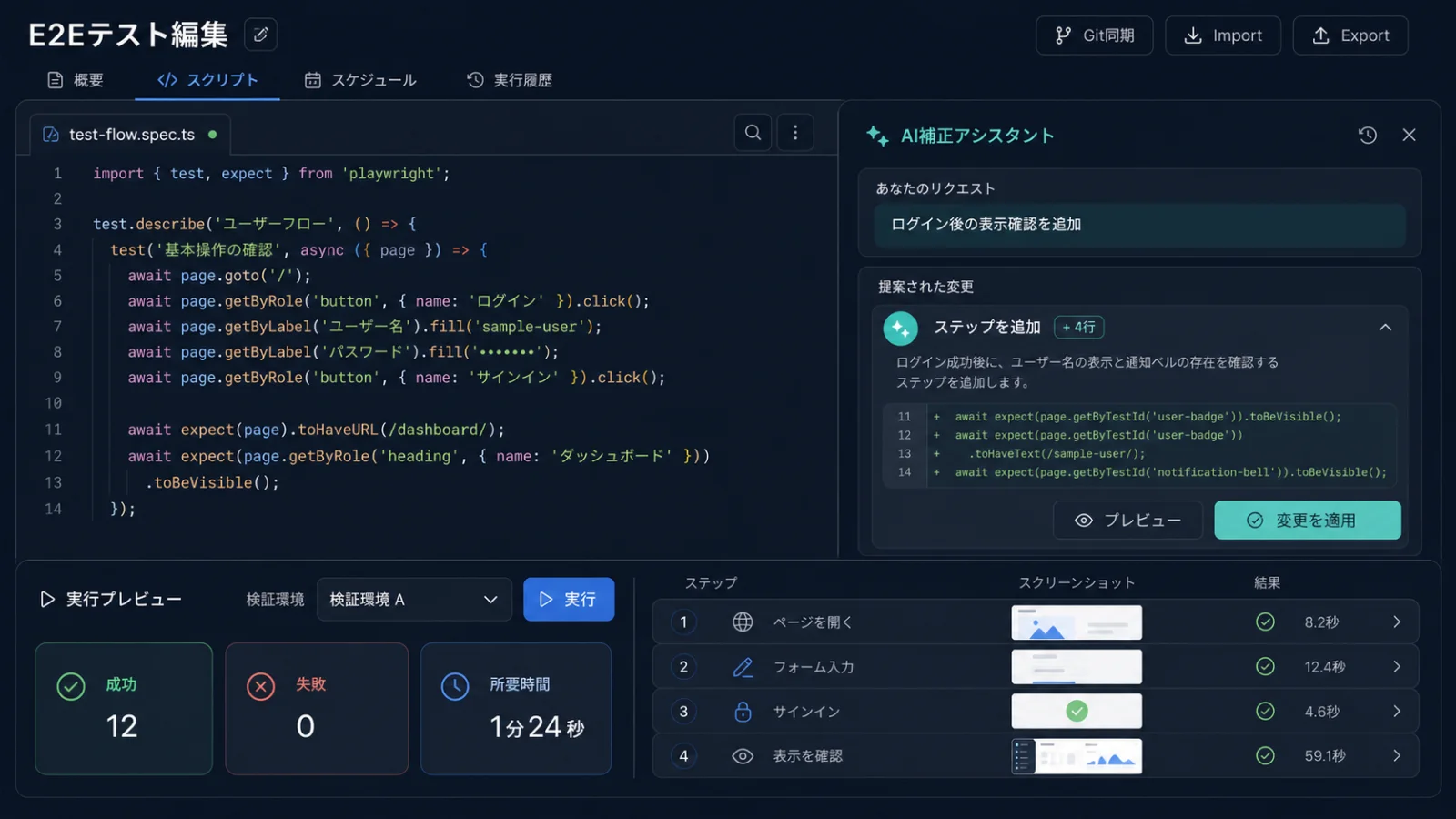The height and width of the screenshot is (819, 1456).
Task: Click the blue 実行 run button
Action: coord(569,600)
